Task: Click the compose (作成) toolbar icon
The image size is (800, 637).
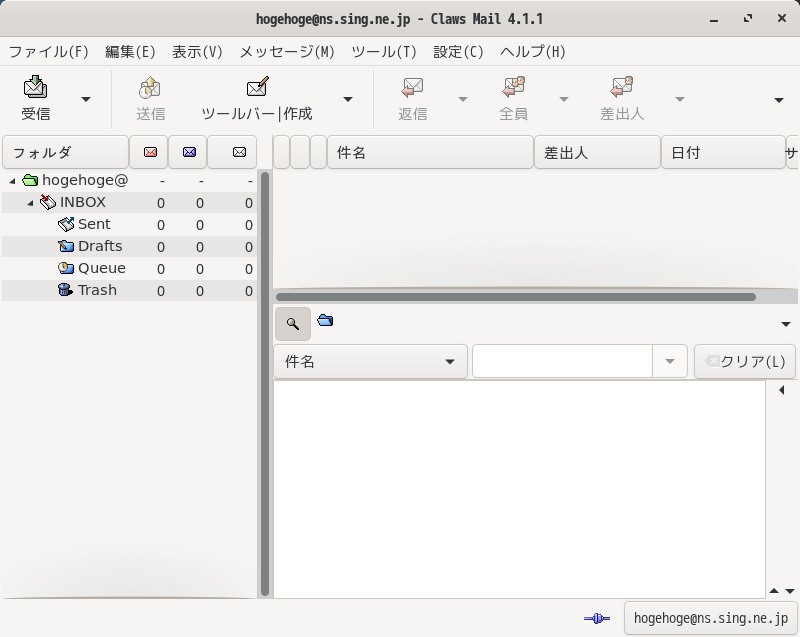Action: (257, 87)
